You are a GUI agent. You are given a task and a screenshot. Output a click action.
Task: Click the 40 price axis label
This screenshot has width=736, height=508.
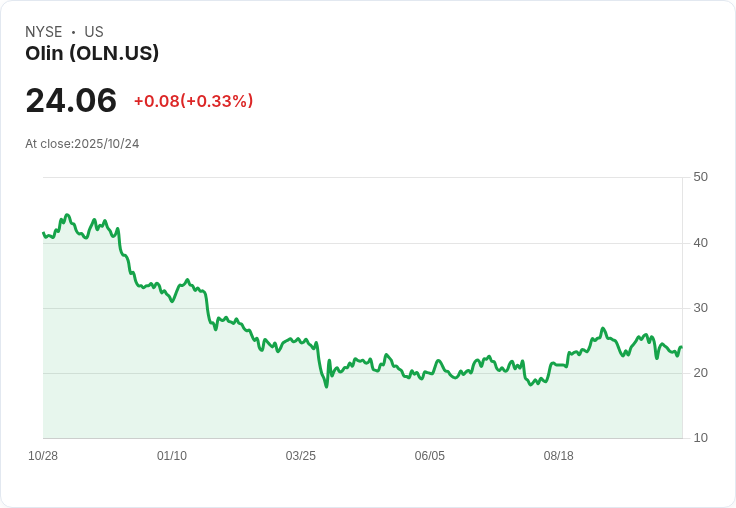click(x=700, y=242)
